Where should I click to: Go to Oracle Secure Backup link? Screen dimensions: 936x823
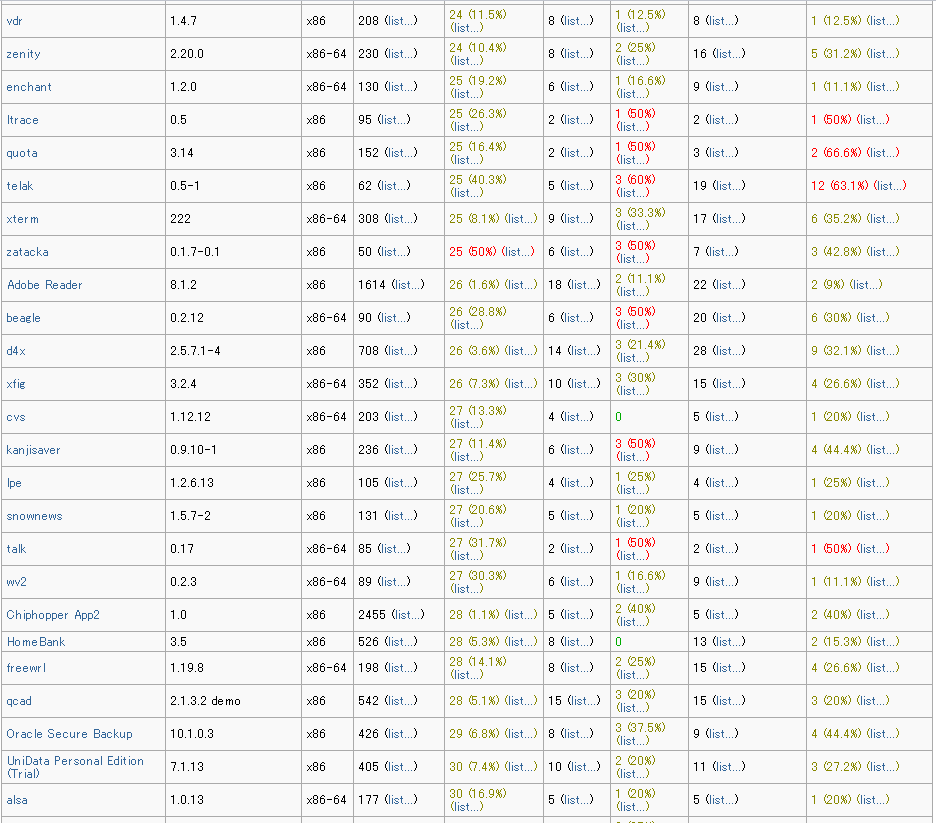[69, 734]
